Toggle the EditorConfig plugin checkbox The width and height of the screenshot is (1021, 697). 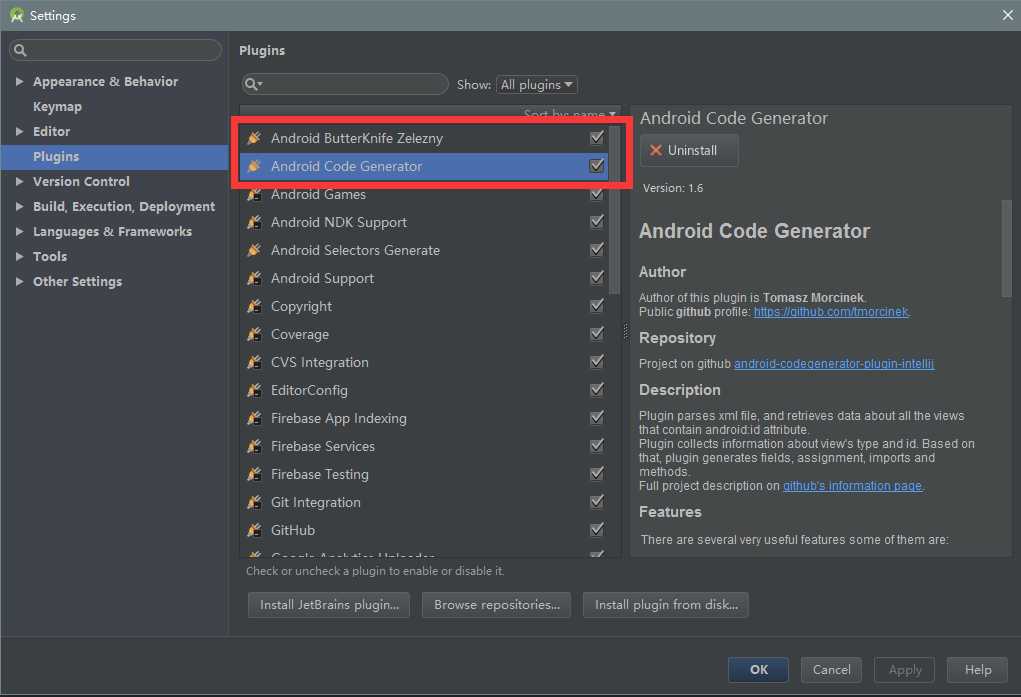[x=596, y=390]
